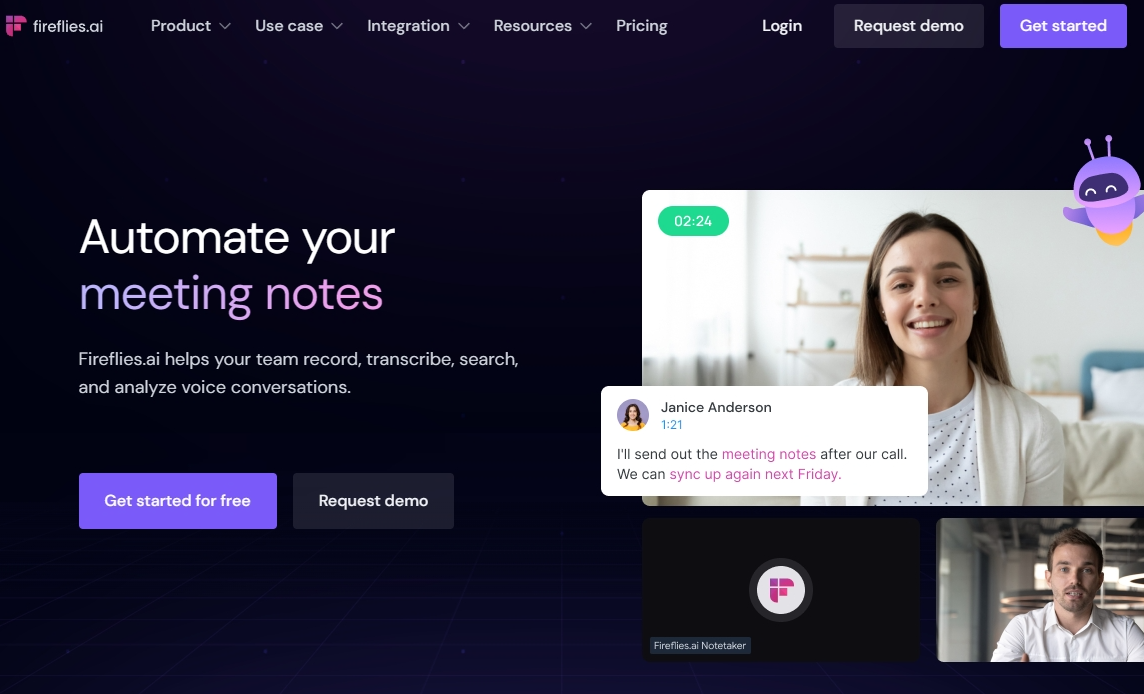
Task: Click the highlighted 'meeting notes' transcript text
Action: (768, 454)
